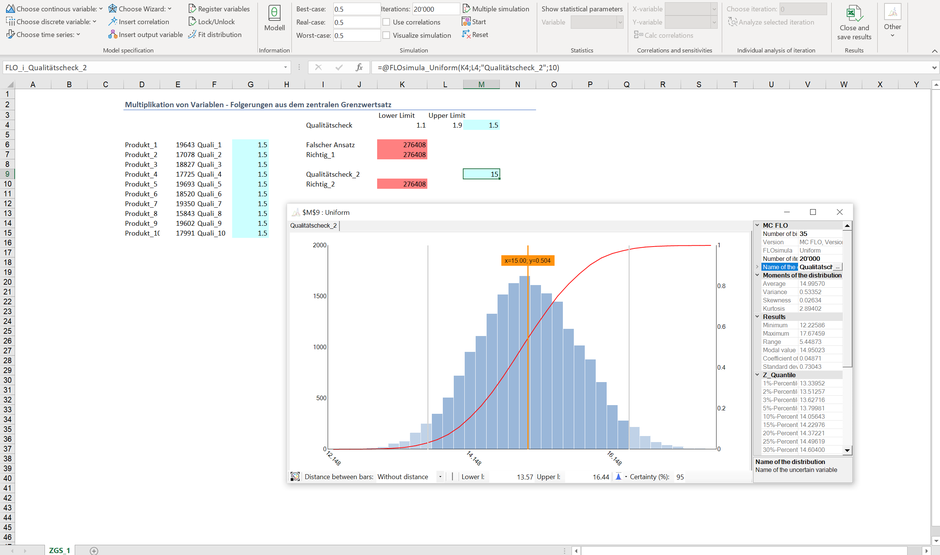The height and width of the screenshot is (555, 940).
Task: Open the Choose Wizard dropdown
Action: pyautogui.click(x=140, y=9)
